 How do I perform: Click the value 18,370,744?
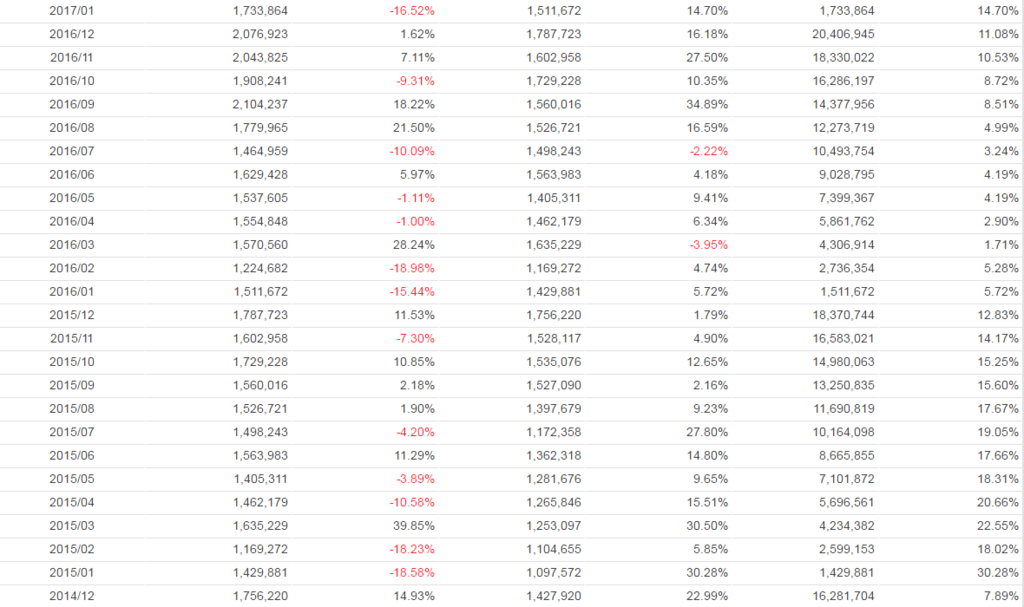point(839,315)
